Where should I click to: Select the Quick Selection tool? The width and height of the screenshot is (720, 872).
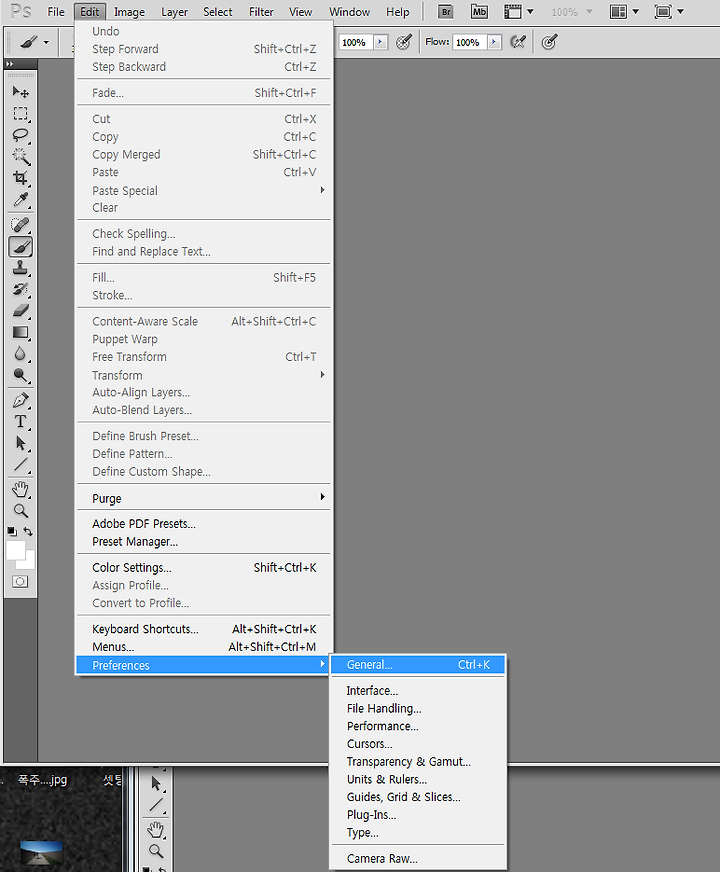tap(21, 156)
